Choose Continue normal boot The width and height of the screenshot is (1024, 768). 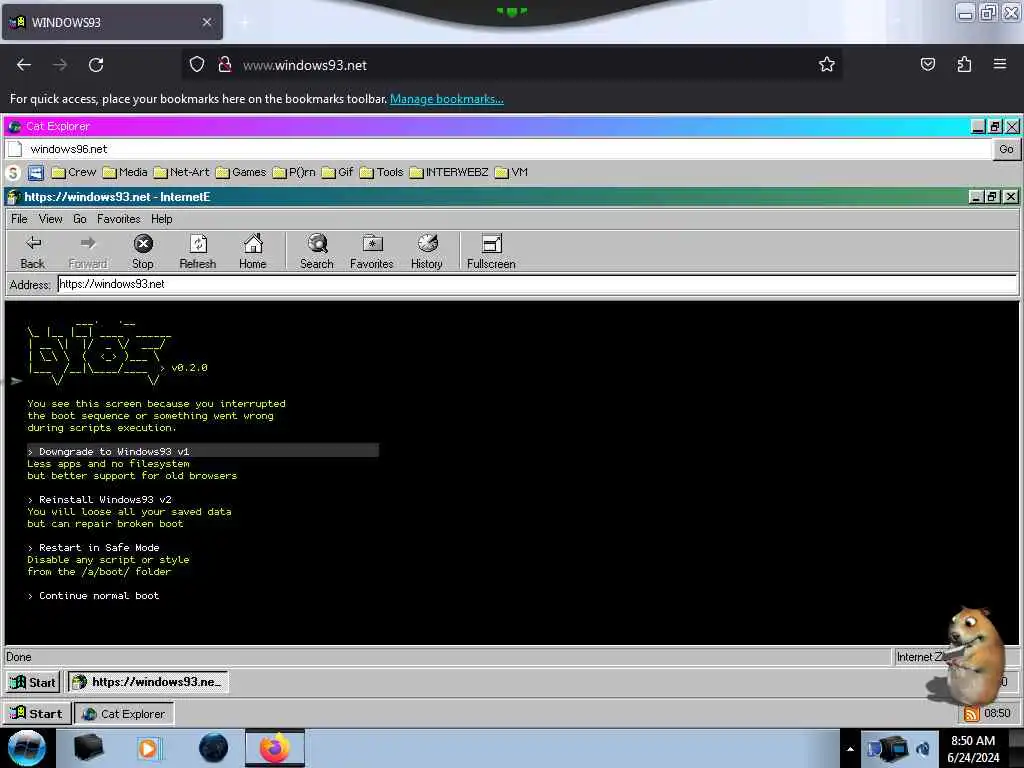tap(93, 596)
